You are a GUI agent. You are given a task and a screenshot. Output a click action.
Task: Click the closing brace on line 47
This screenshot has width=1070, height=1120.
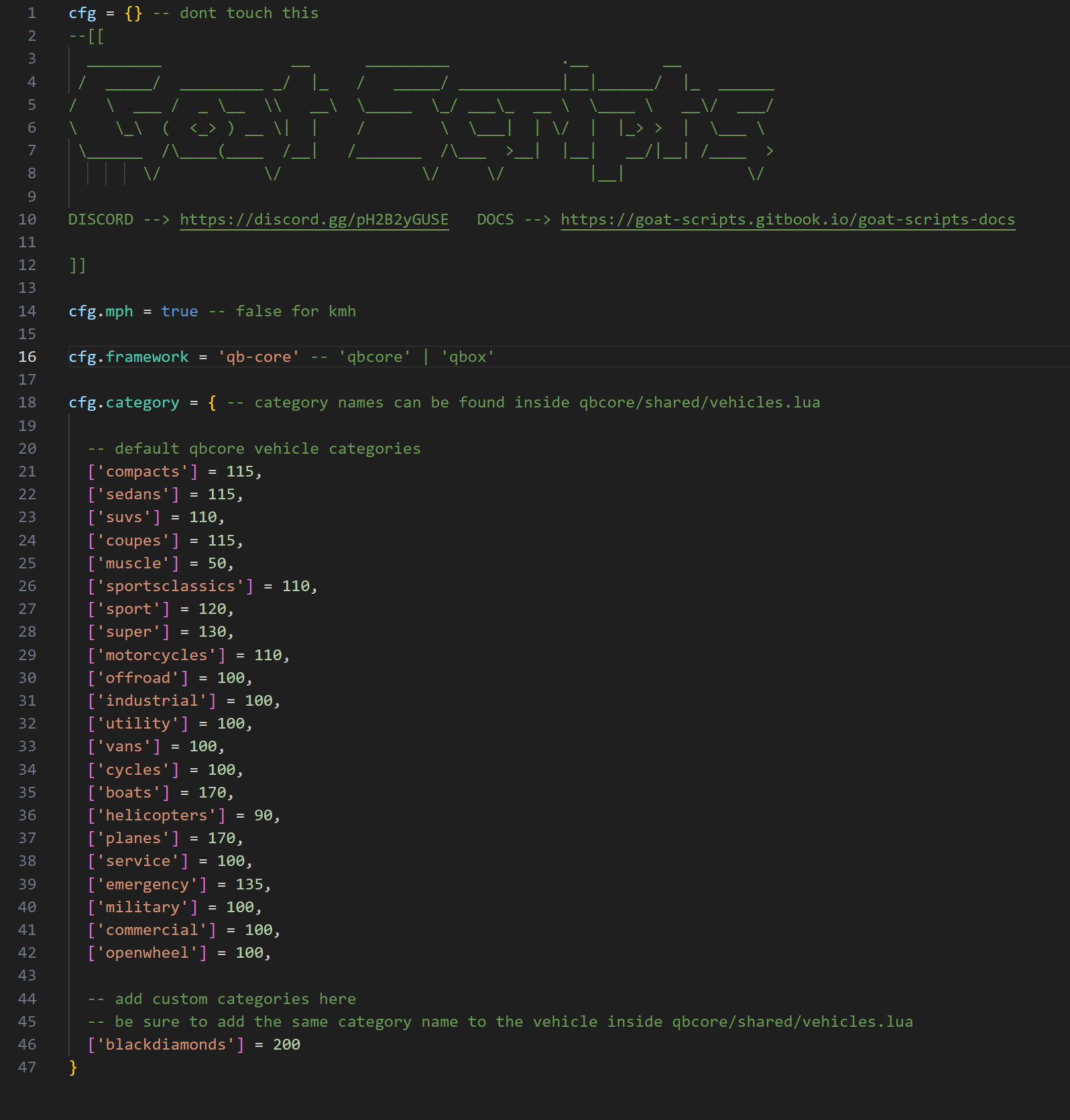click(73, 1067)
